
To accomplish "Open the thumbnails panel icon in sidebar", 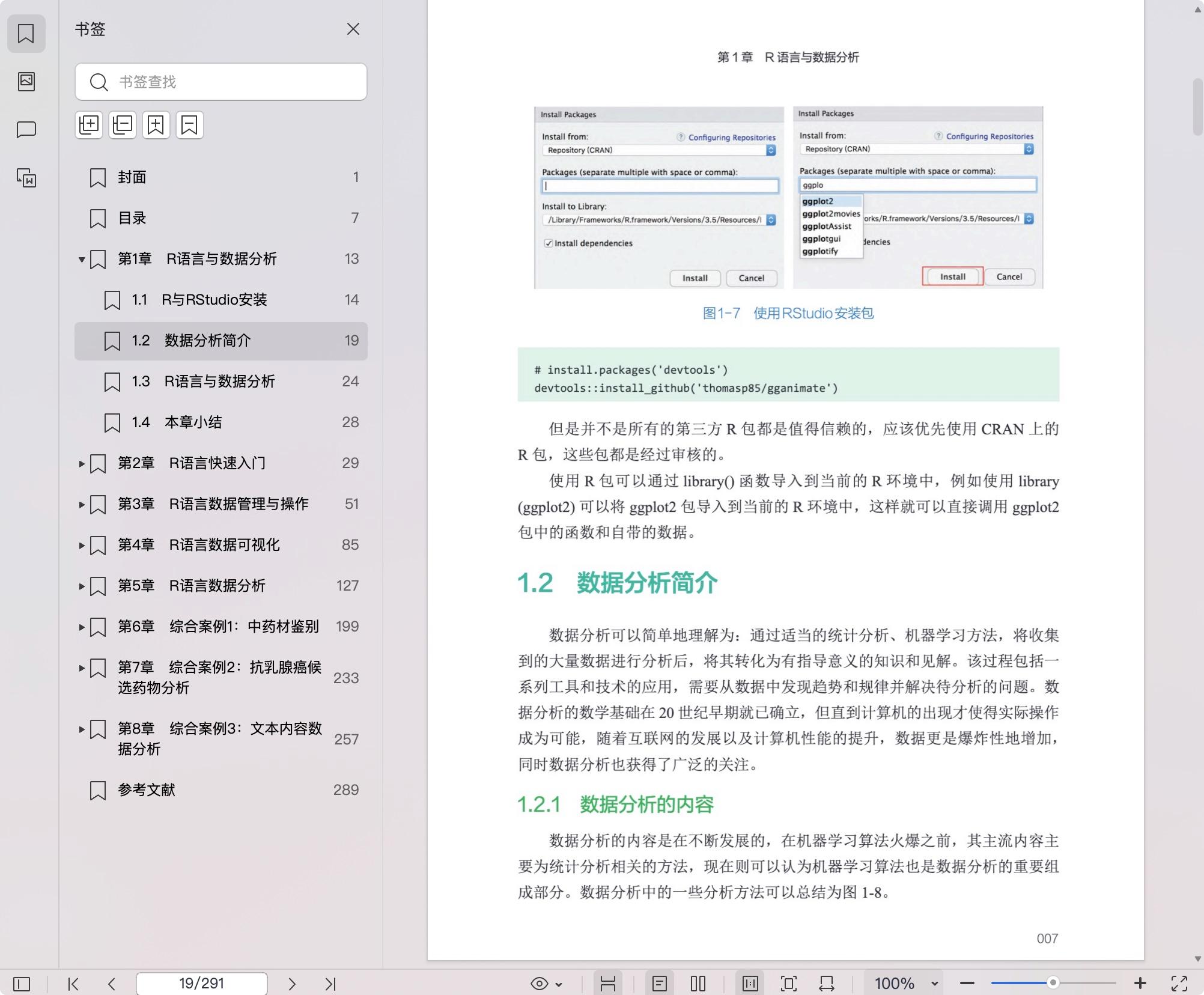I will point(26,81).
